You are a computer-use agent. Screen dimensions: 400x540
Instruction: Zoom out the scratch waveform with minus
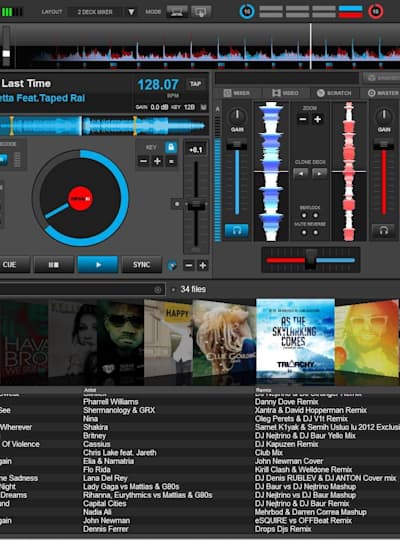303,120
